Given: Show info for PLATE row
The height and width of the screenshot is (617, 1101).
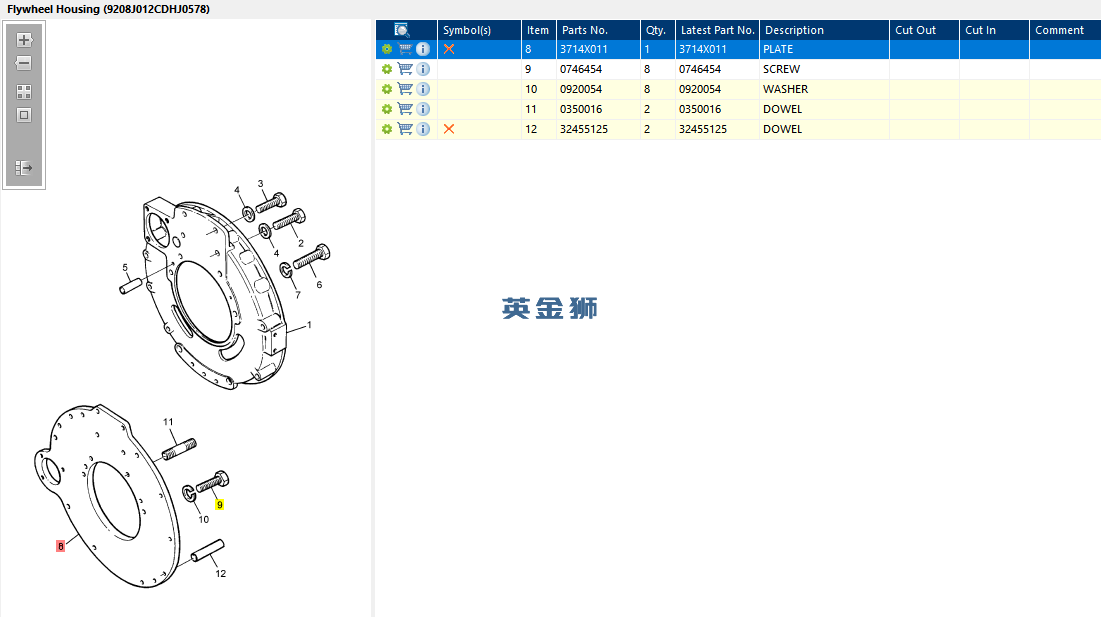Looking at the screenshot, I should point(423,49).
